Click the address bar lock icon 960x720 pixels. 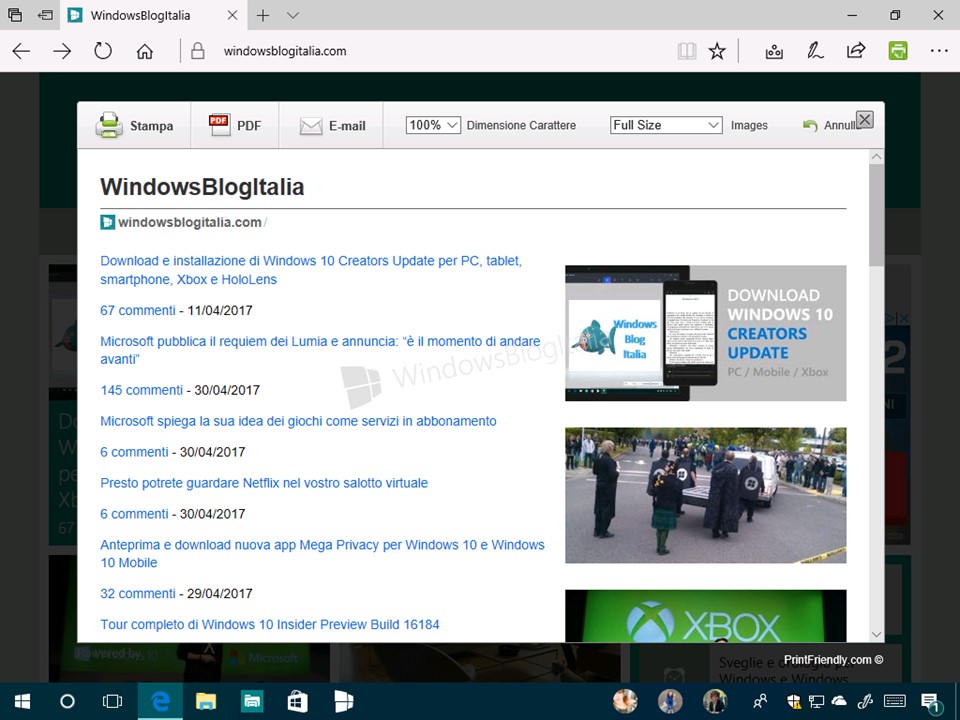click(197, 51)
